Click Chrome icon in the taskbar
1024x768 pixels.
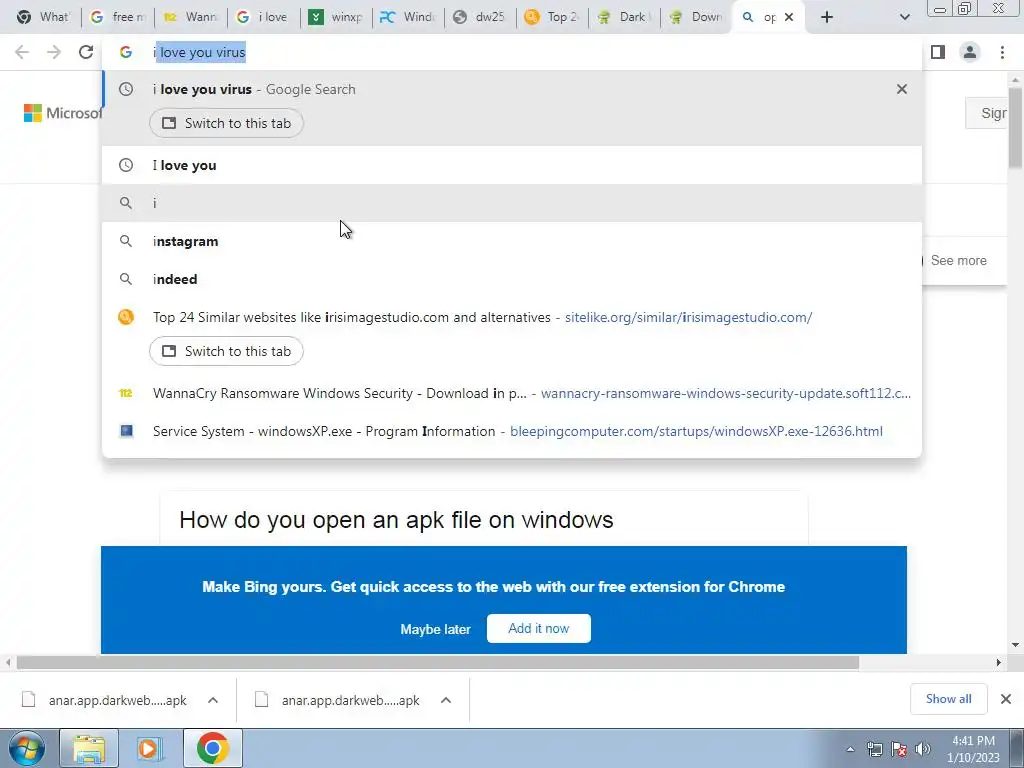212,748
